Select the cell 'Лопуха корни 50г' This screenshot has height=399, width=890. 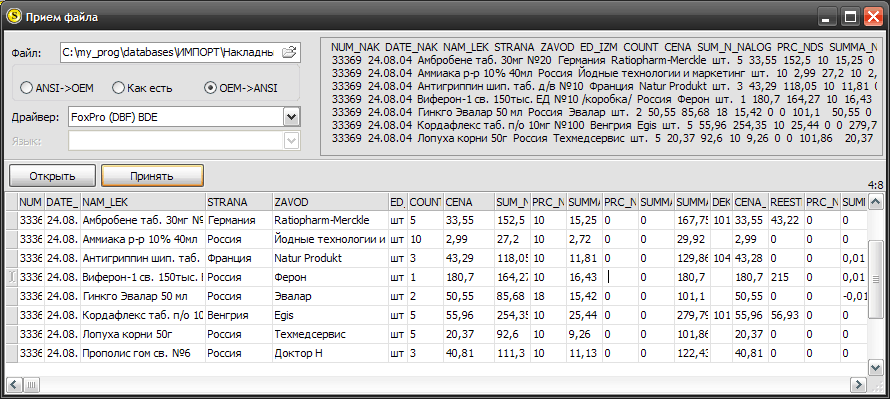pos(142,334)
